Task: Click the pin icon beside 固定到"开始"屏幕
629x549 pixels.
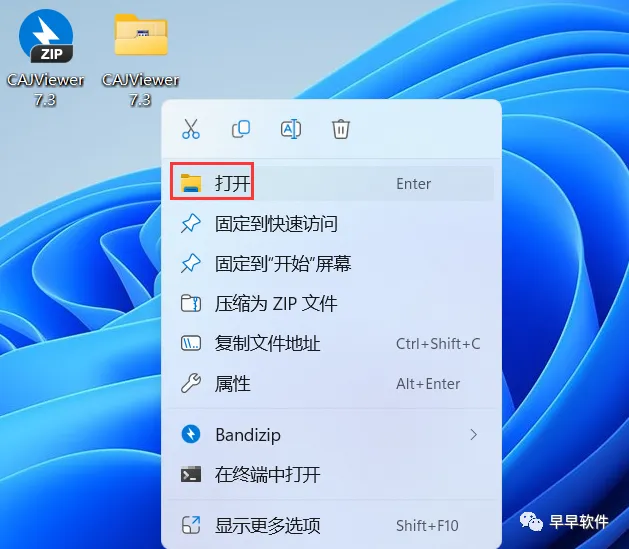Action: click(x=191, y=263)
